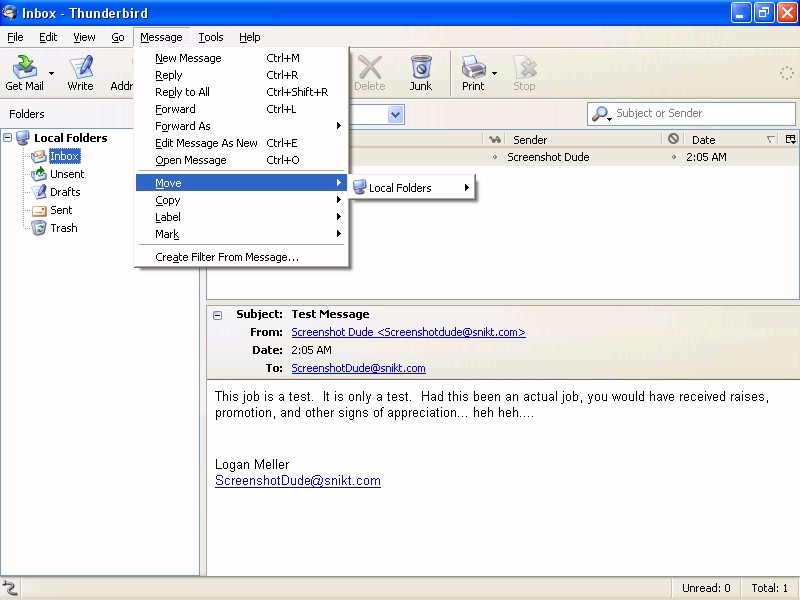800x600 pixels.
Task: Close the open Message menu
Action: tap(161, 37)
